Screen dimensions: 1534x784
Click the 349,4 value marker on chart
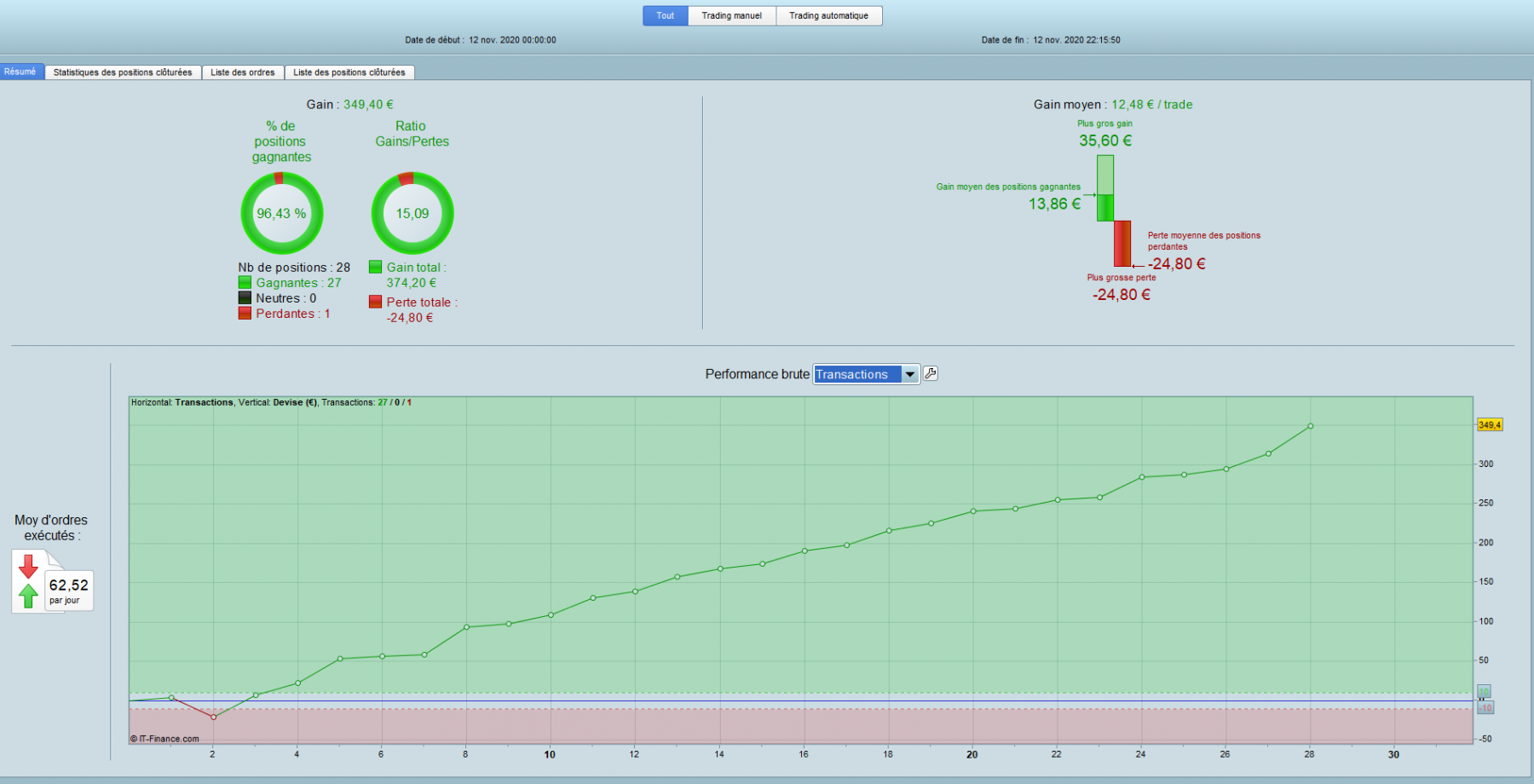[1490, 424]
